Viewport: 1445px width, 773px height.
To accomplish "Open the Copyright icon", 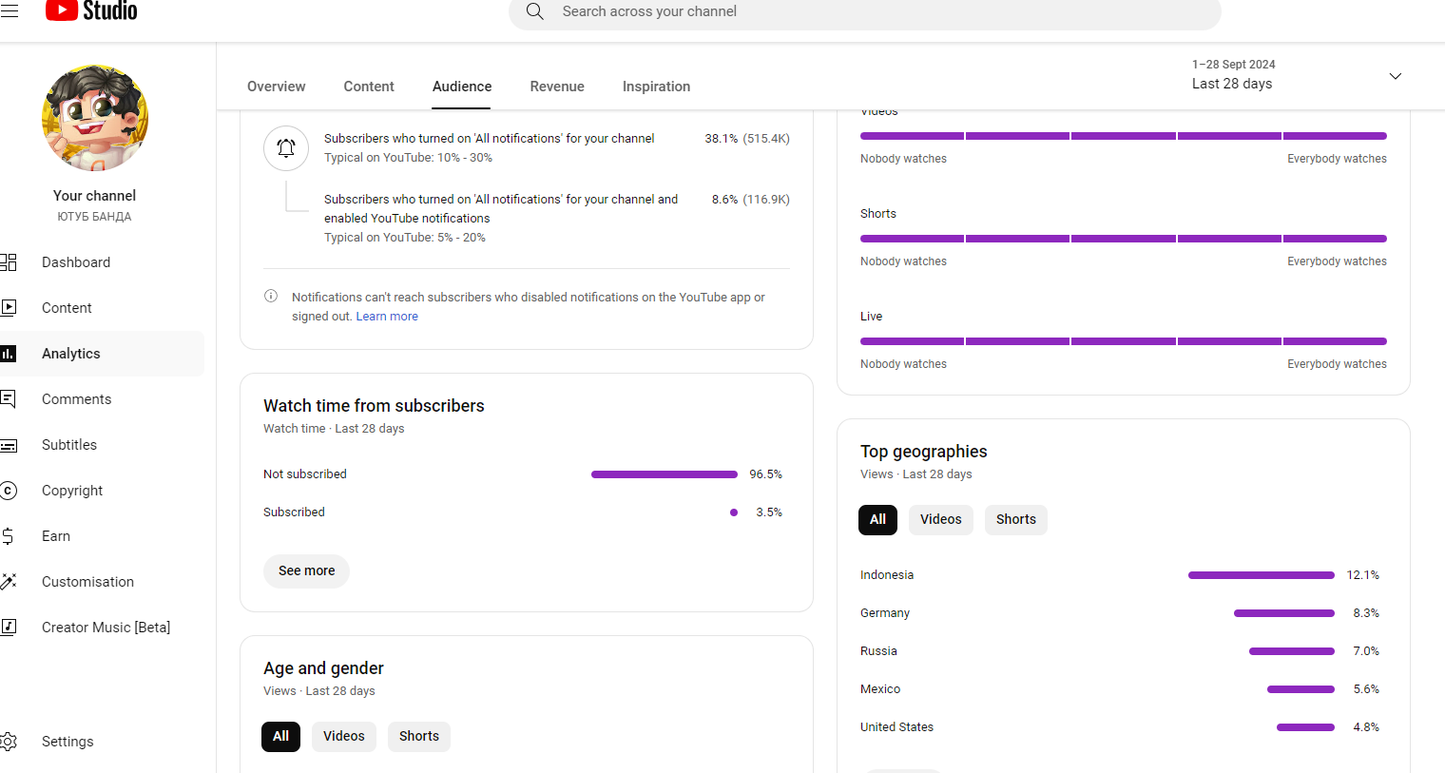I will 8,490.
